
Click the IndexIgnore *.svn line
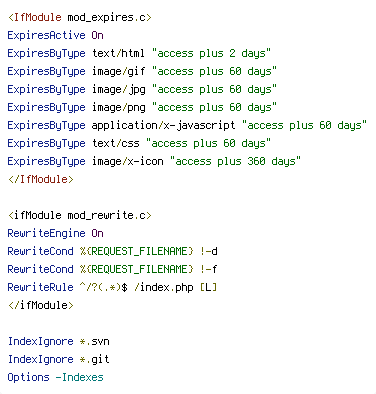(58, 341)
